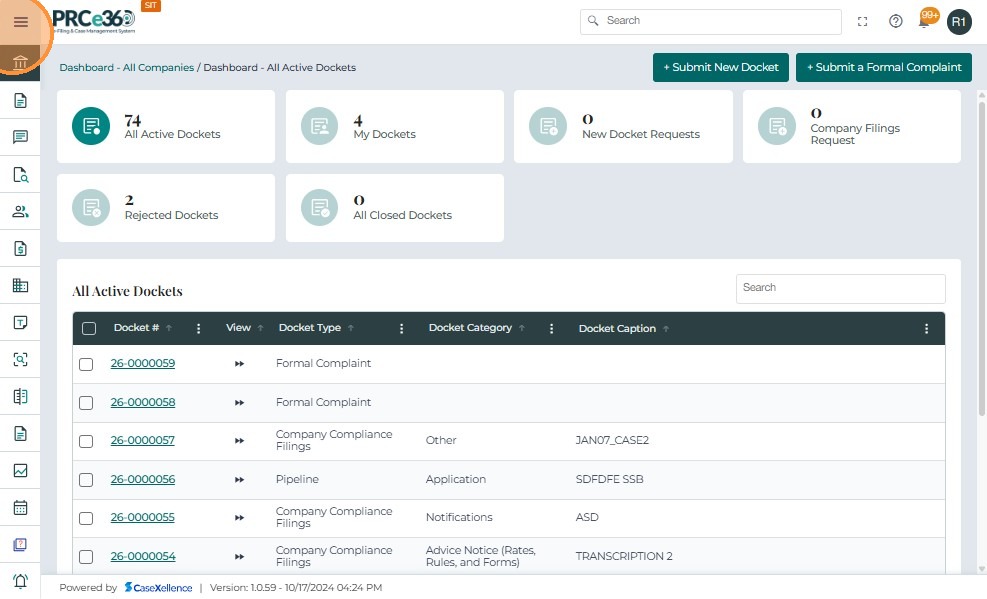Click the notifications bell with 99+ badge
Screen dimensions: 987x599
tap(925, 21)
